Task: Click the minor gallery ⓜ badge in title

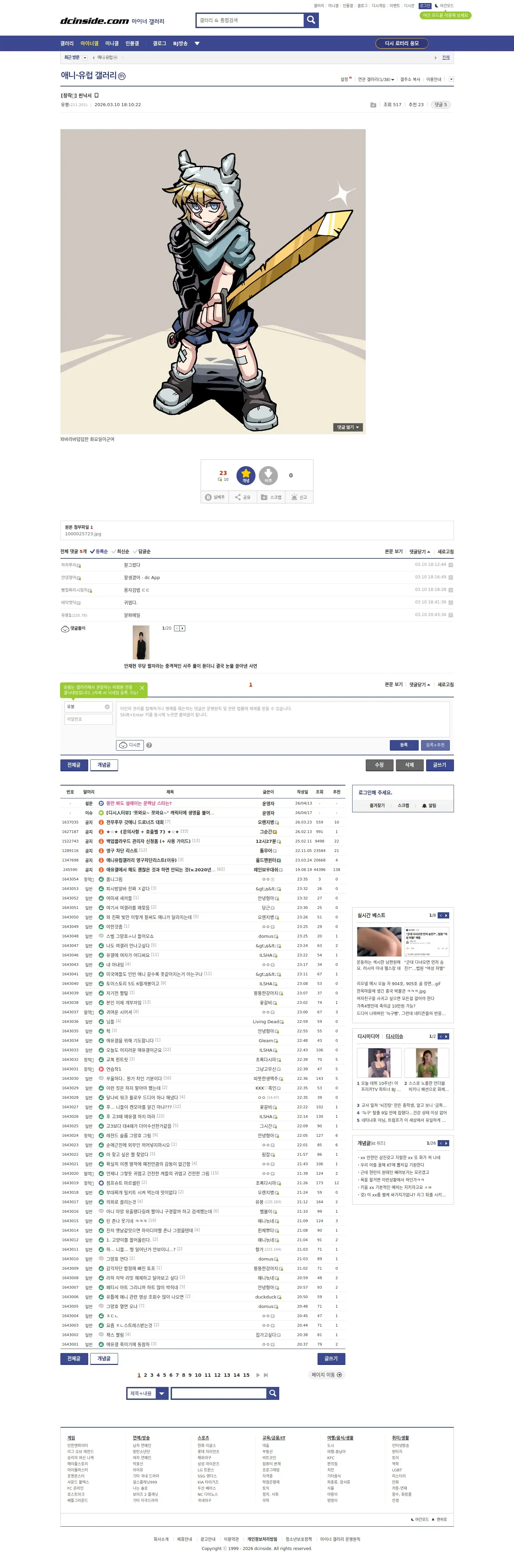Action: pos(122,76)
